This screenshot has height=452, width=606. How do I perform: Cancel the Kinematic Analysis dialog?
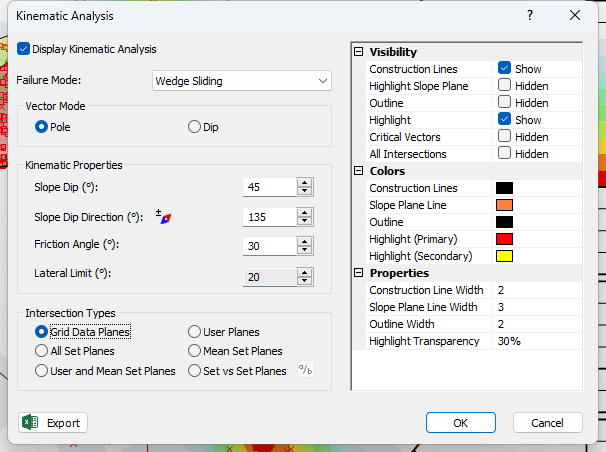pos(548,423)
